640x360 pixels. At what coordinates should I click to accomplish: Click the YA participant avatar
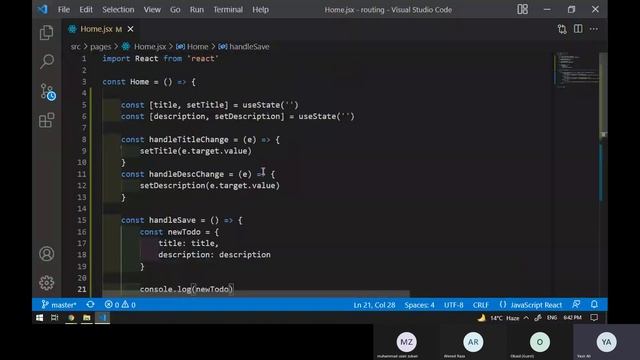point(606,342)
